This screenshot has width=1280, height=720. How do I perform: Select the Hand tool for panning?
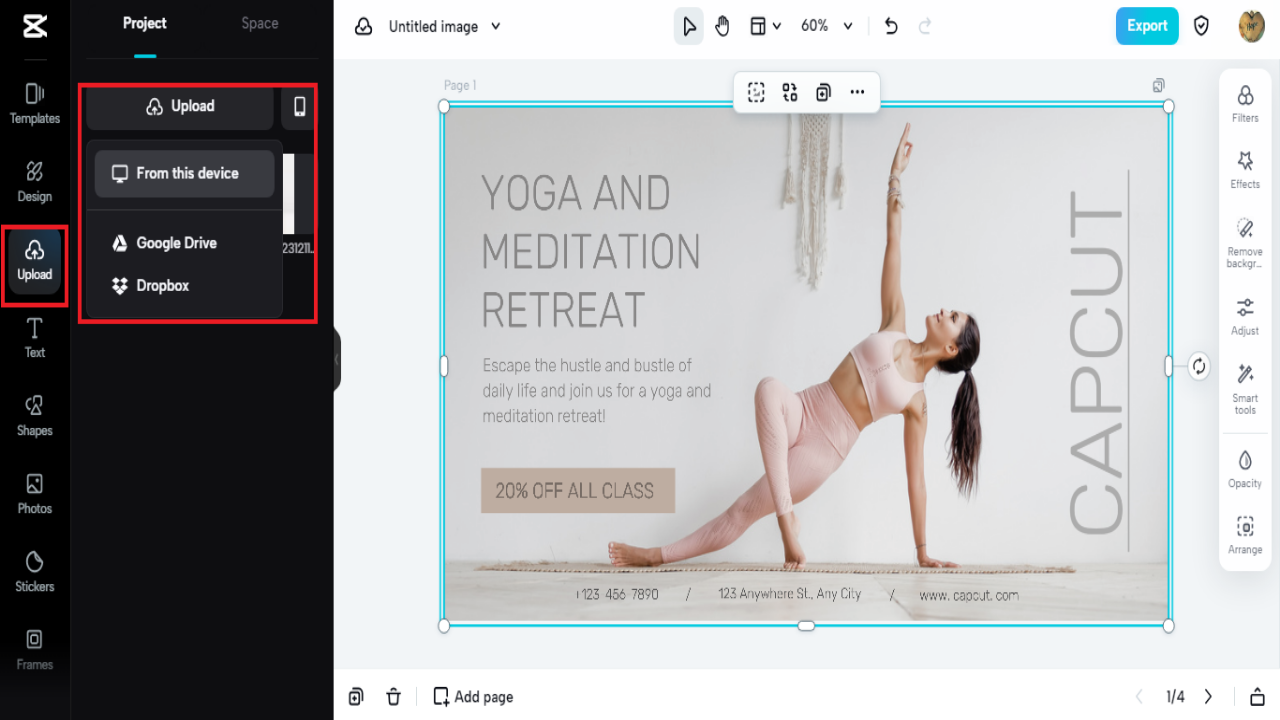pos(722,26)
